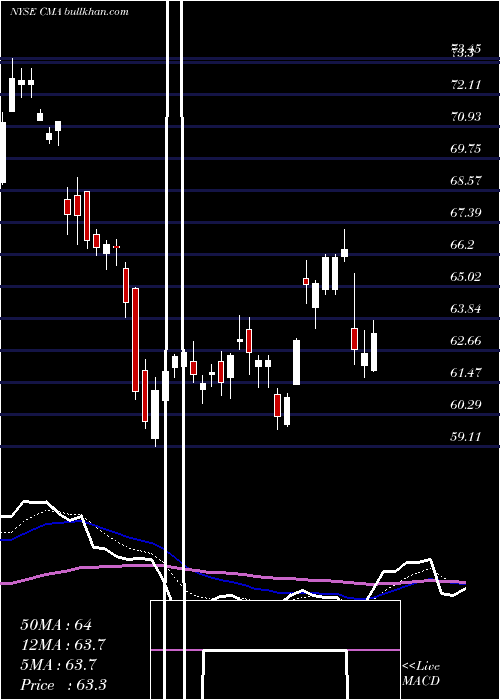Click the 61.47 price level label
The image size is (500, 700).
coord(466,372)
